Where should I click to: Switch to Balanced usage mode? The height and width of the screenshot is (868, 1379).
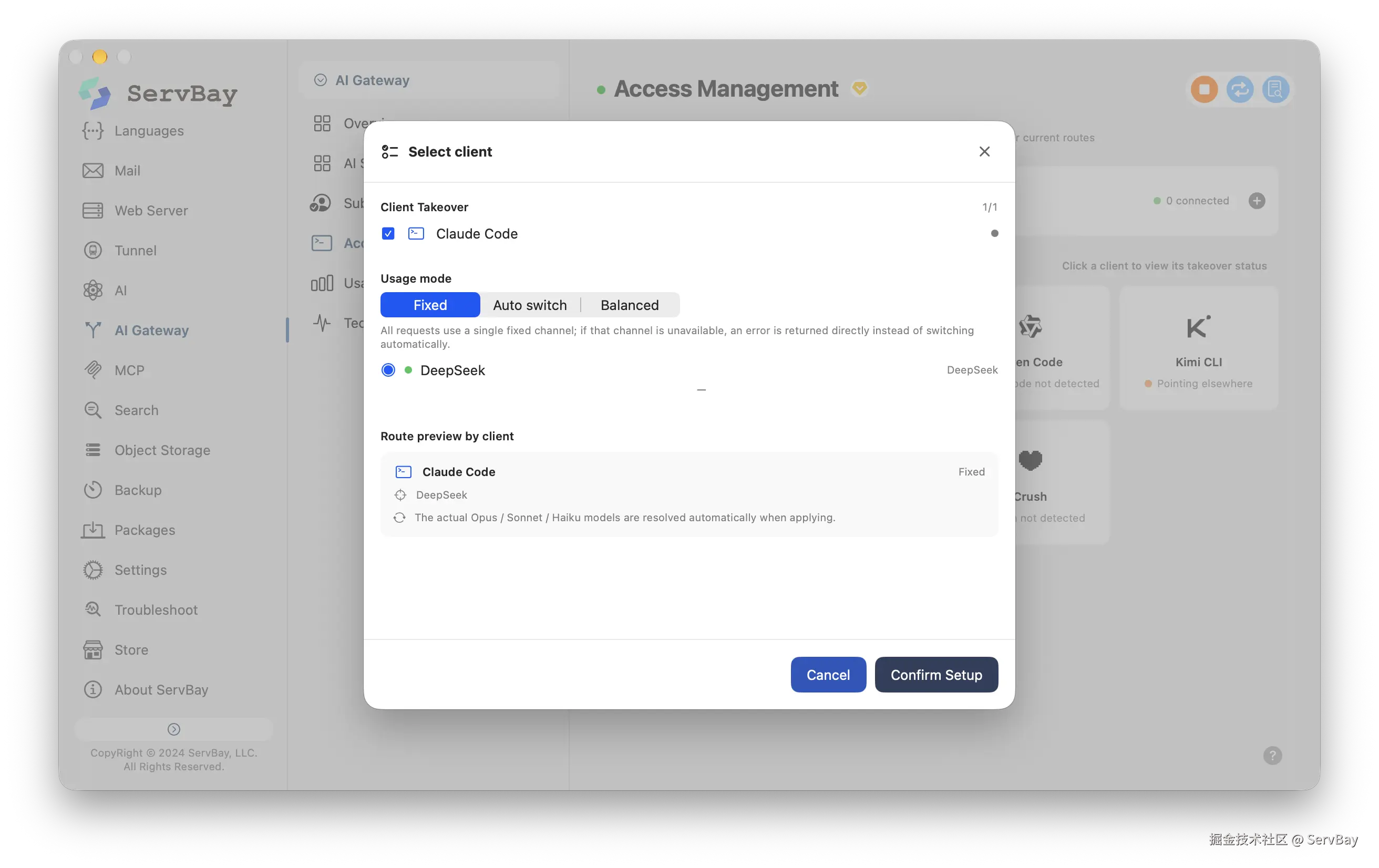[x=630, y=305]
